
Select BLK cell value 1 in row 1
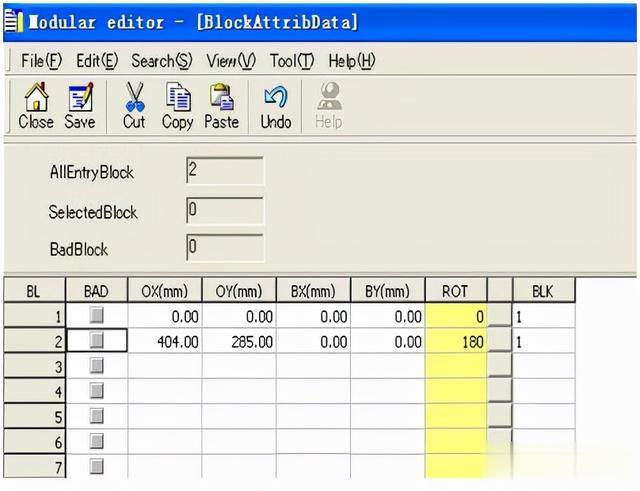(544, 315)
